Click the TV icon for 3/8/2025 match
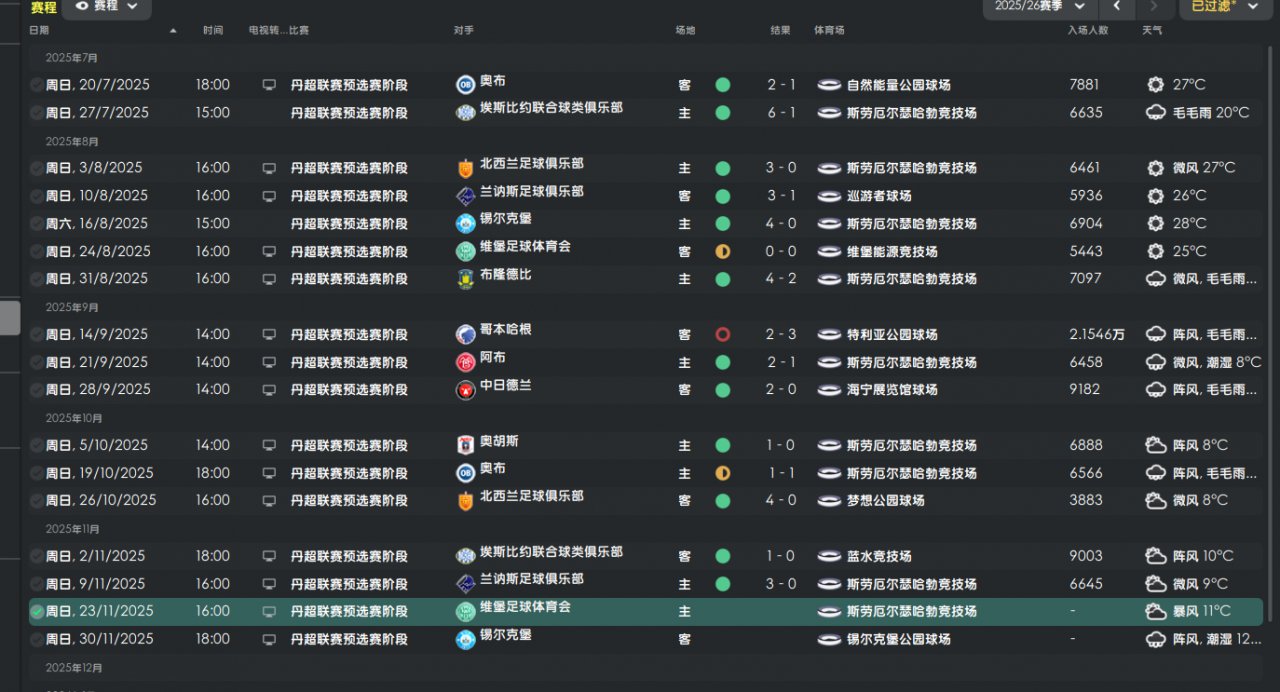This screenshot has width=1280, height=692. click(x=269, y=168)
